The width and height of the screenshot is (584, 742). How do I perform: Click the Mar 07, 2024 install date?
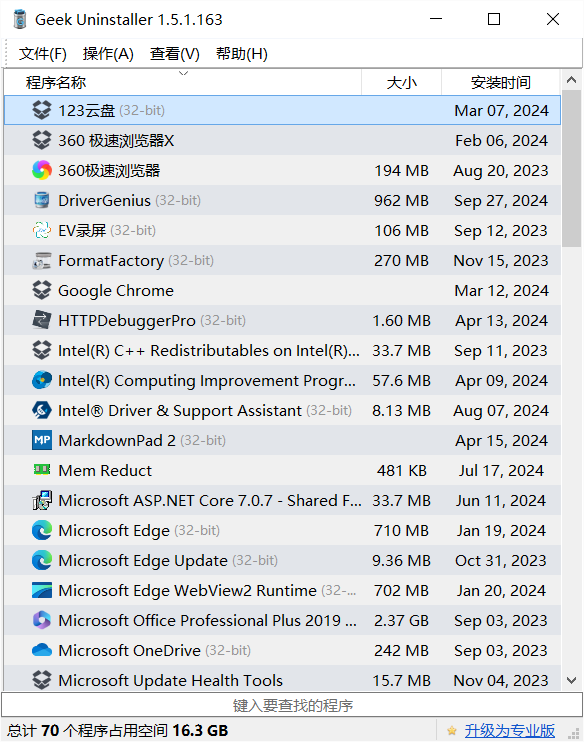[501, 111]
